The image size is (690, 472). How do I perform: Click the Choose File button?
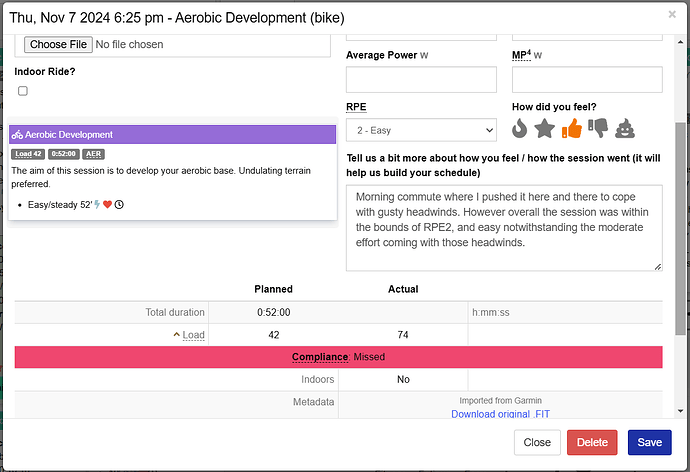58,44
